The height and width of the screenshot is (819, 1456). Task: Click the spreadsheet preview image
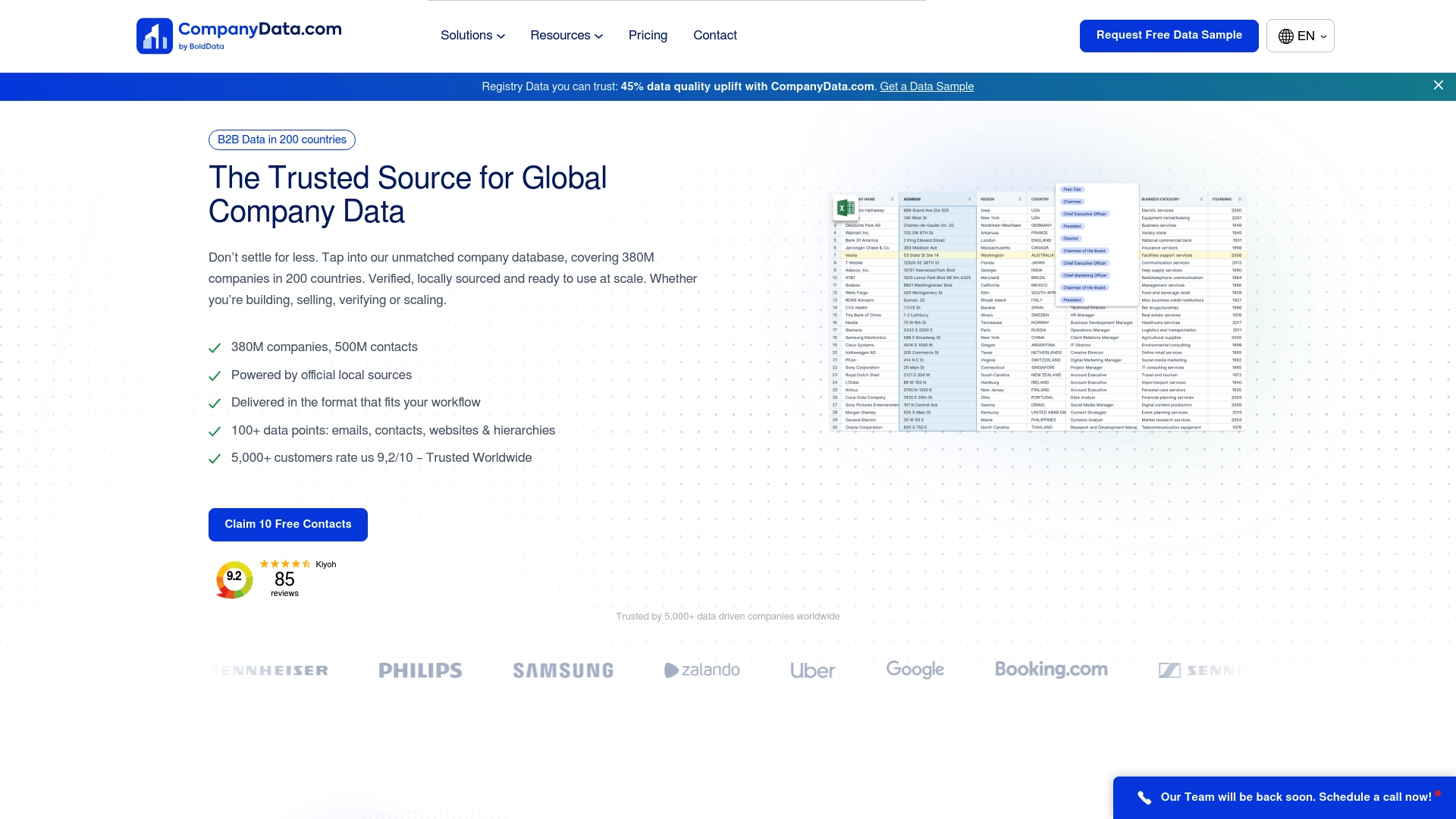(x=1039, y=311)
